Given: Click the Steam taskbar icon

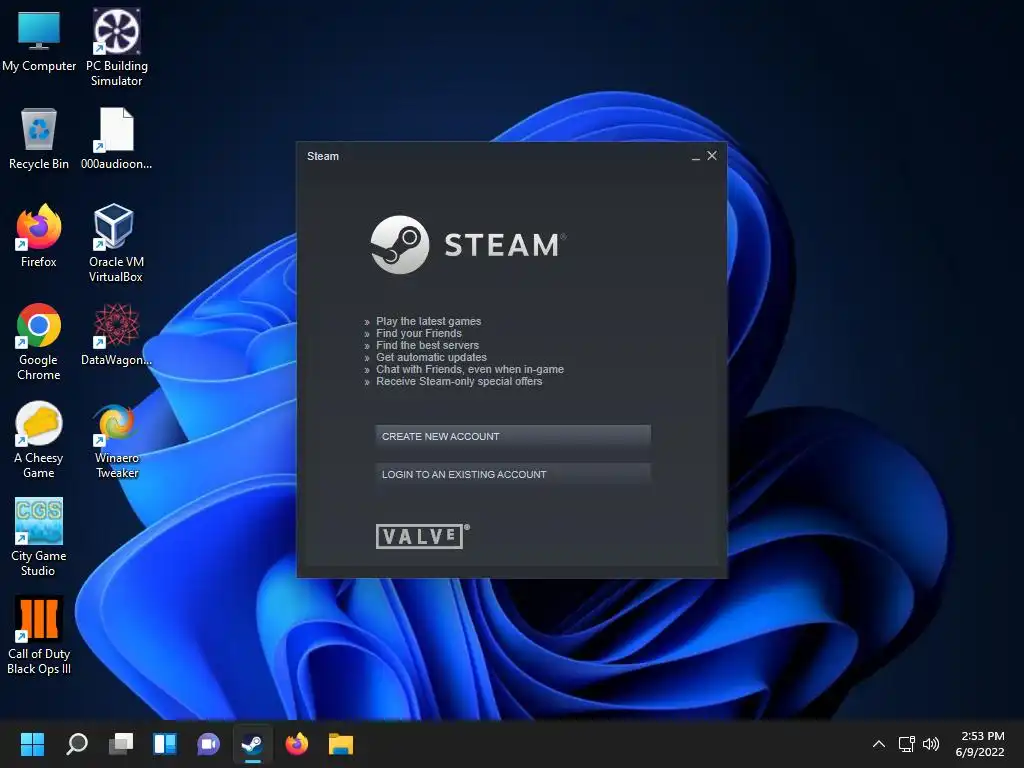Looking at the screenshot, I should [x=253, y=744].
